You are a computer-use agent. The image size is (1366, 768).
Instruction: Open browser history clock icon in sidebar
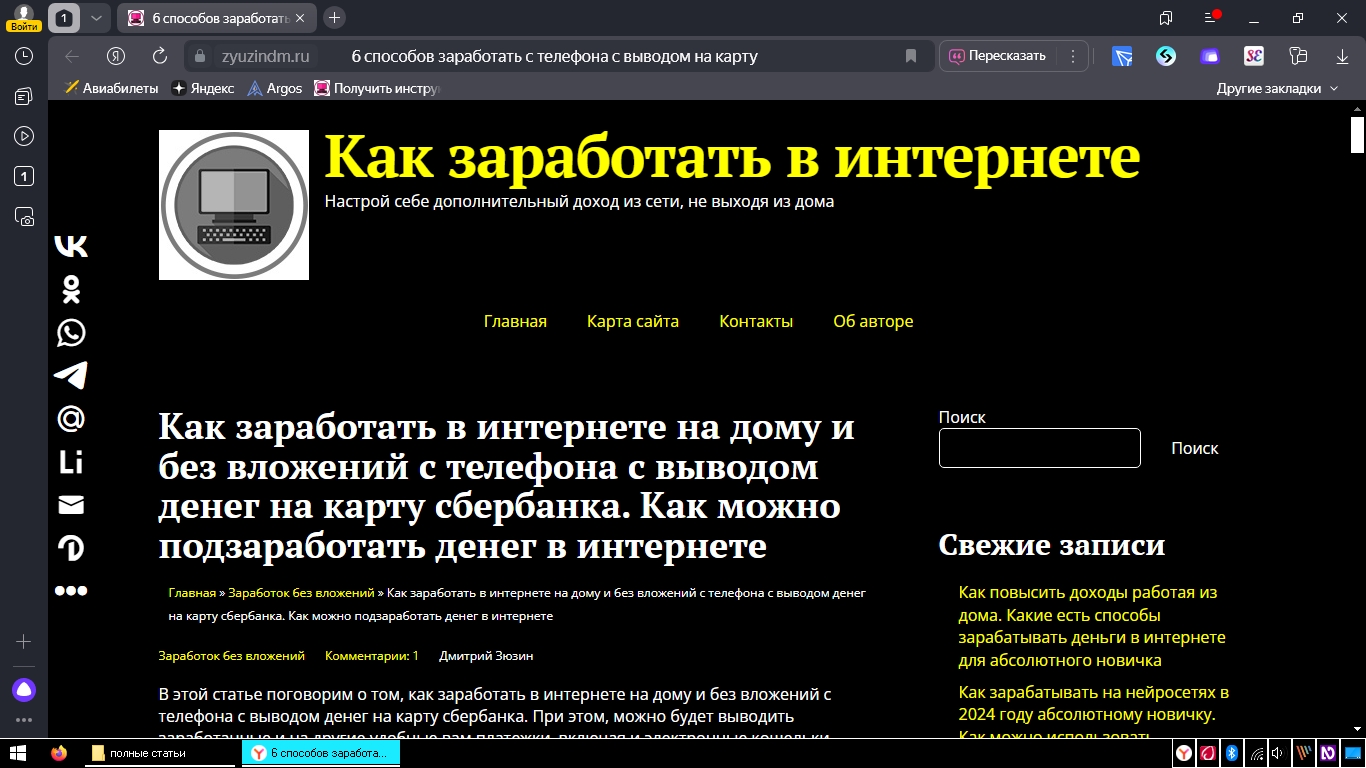point(24,56)
